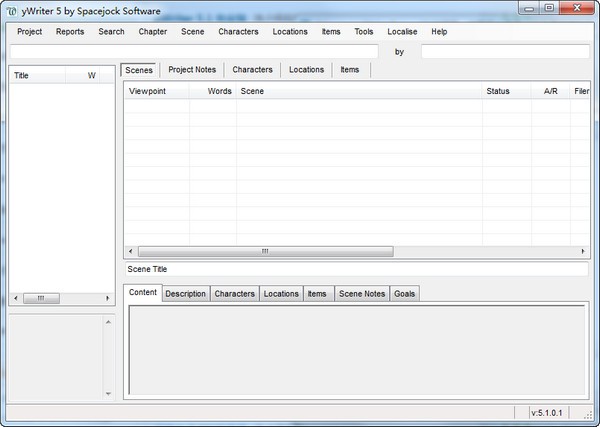Click the window resize grip in status bar
600x427 pixels.
(588, 415)
